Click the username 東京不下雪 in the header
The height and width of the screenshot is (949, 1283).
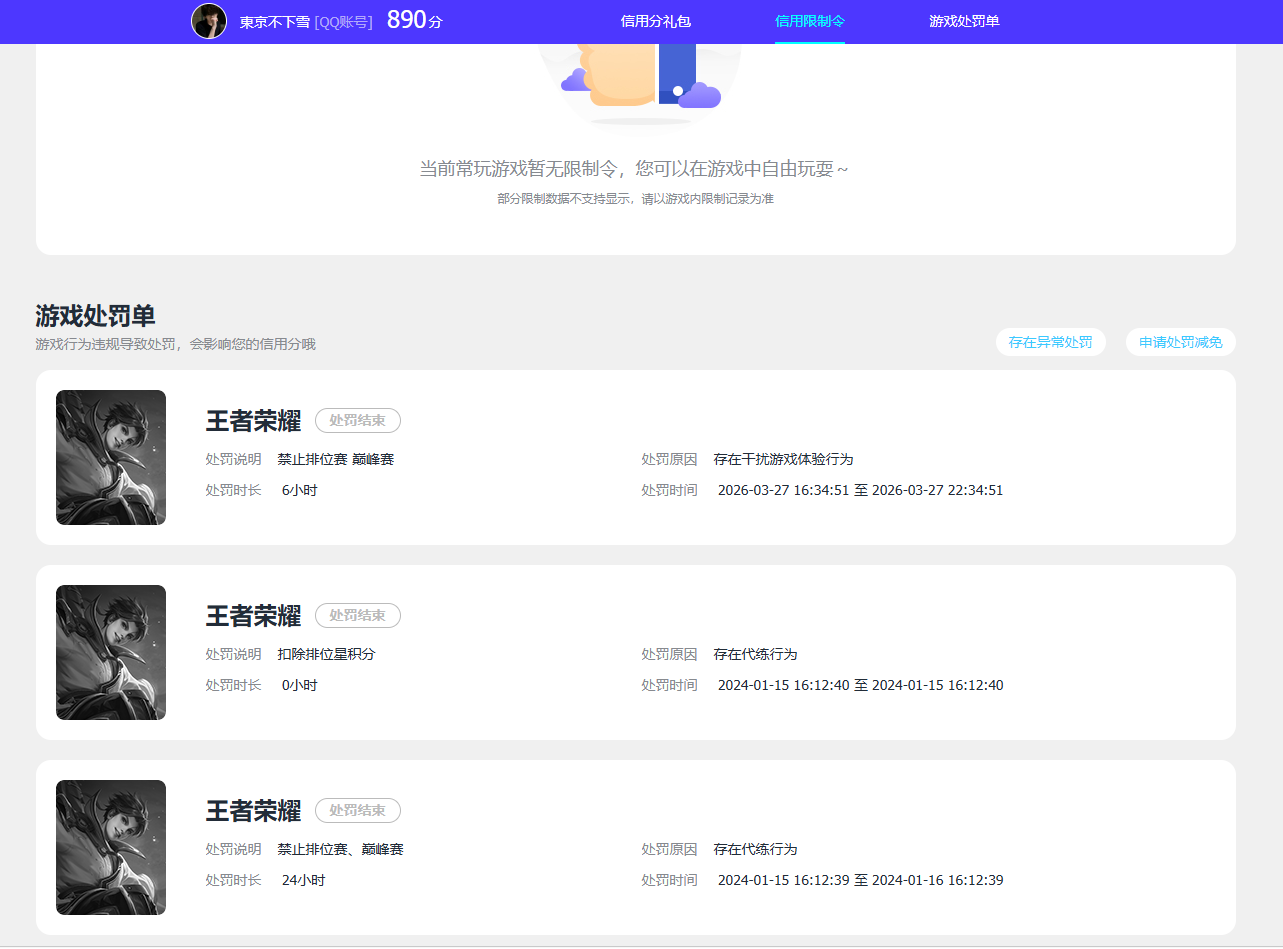tap(275, 22)
